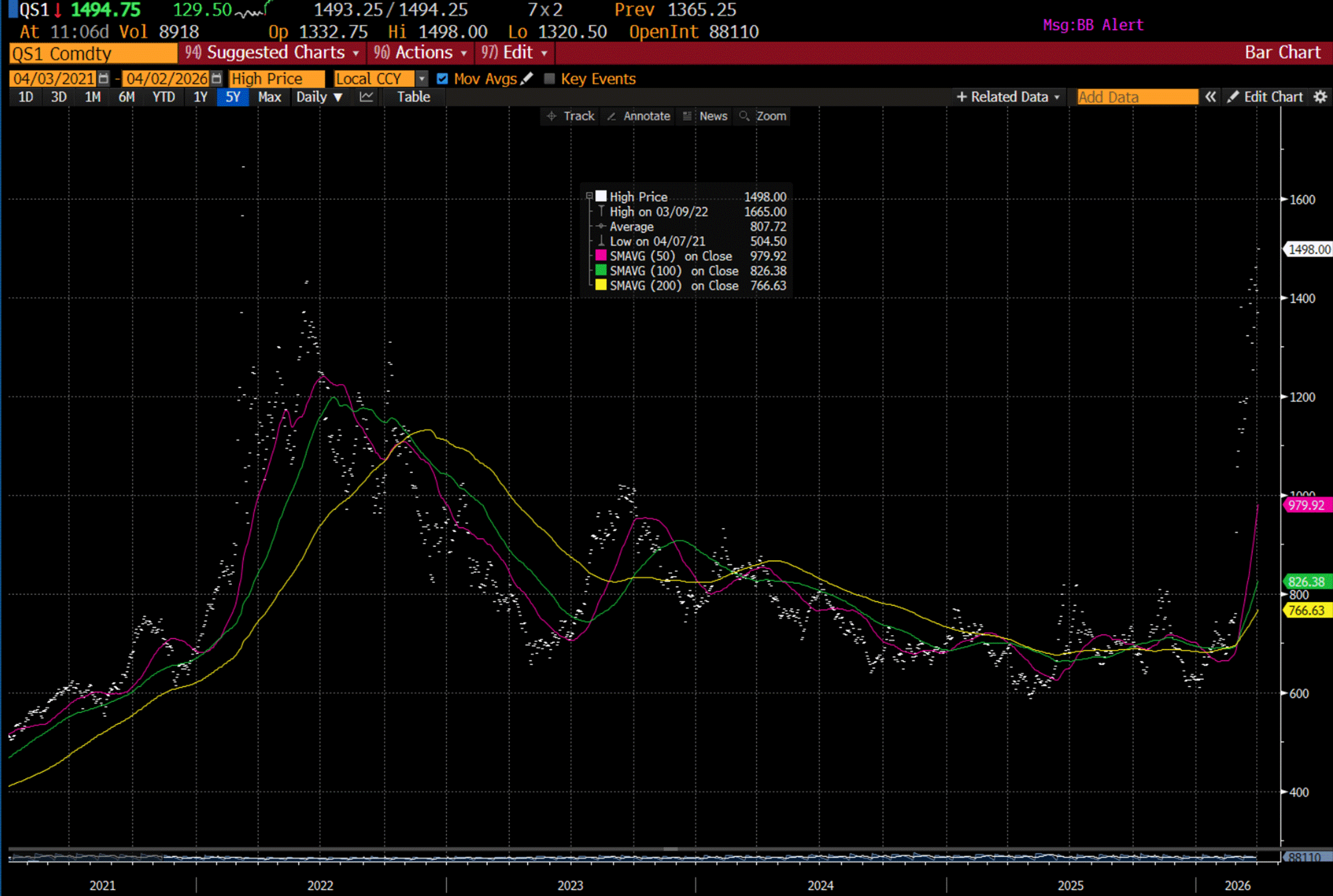Screen dimensions: 1333x896
Task: Open chart settings gear icon
Action: point(1320,97)
